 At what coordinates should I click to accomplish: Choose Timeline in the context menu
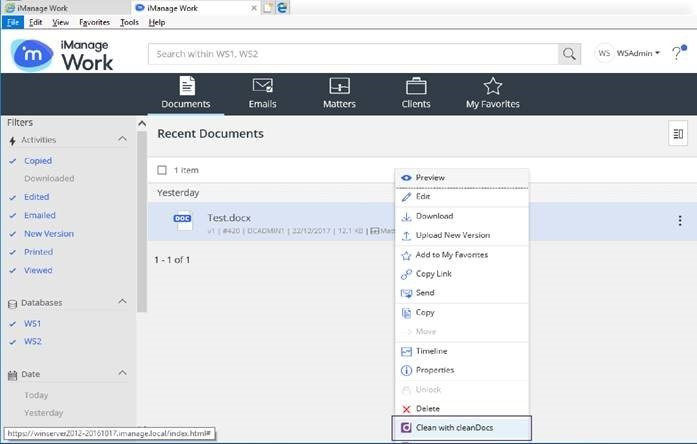pyautogui.click(x=461, y=352)
